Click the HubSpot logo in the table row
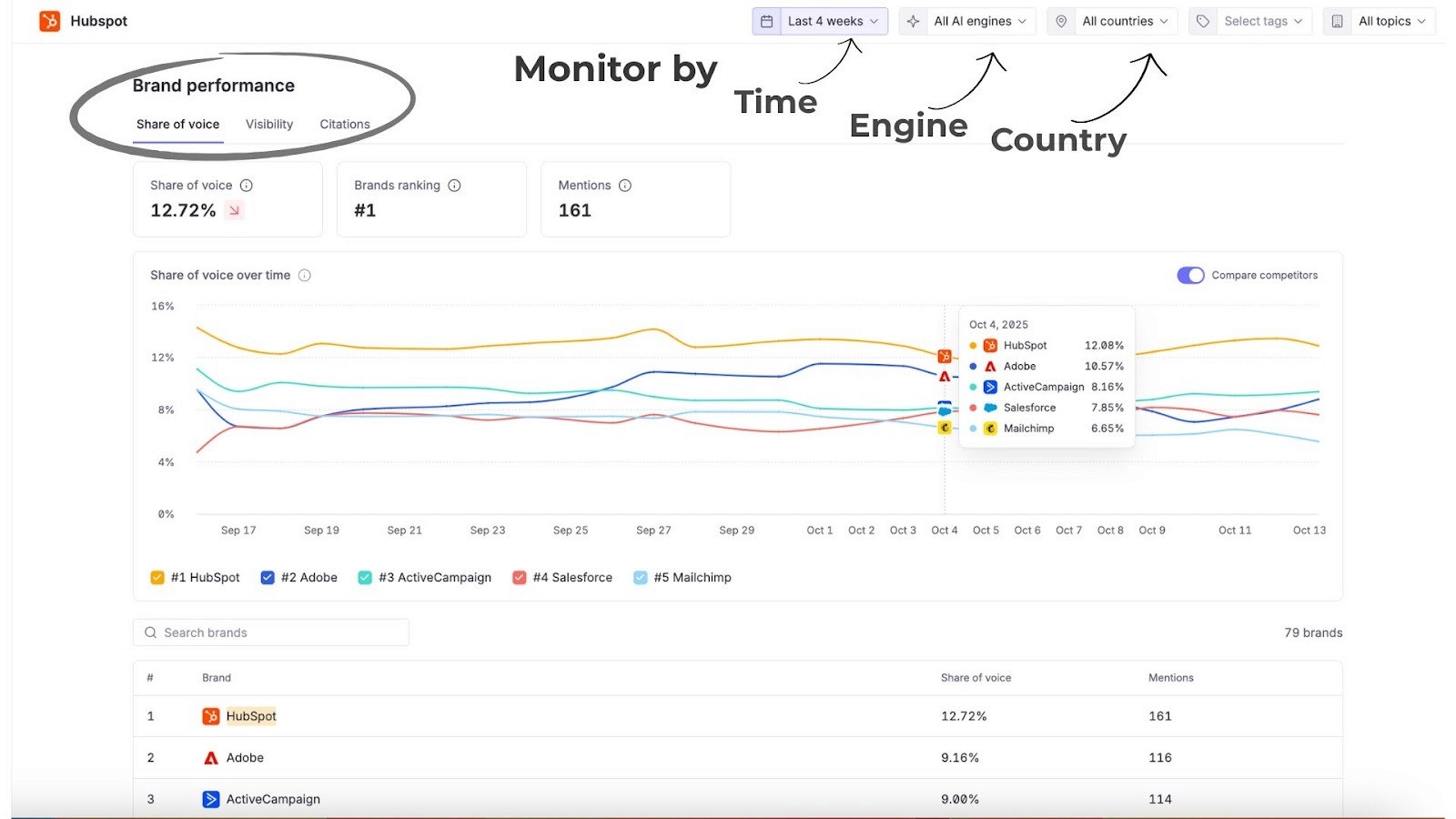This screenshot has width=1456, height=819. point(210,716)
